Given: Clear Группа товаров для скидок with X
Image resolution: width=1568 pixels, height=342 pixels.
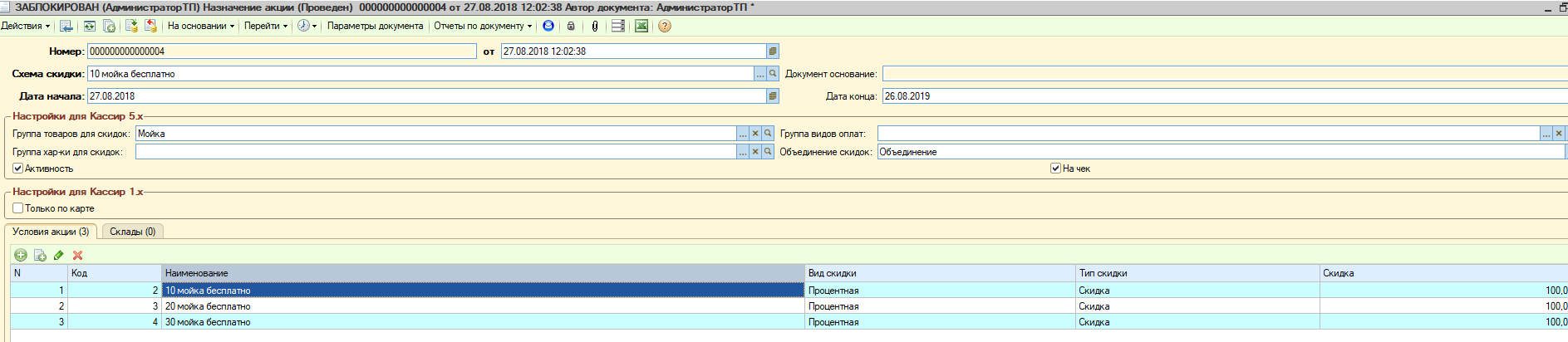Looking at the screenshot, I should [755, 134].
